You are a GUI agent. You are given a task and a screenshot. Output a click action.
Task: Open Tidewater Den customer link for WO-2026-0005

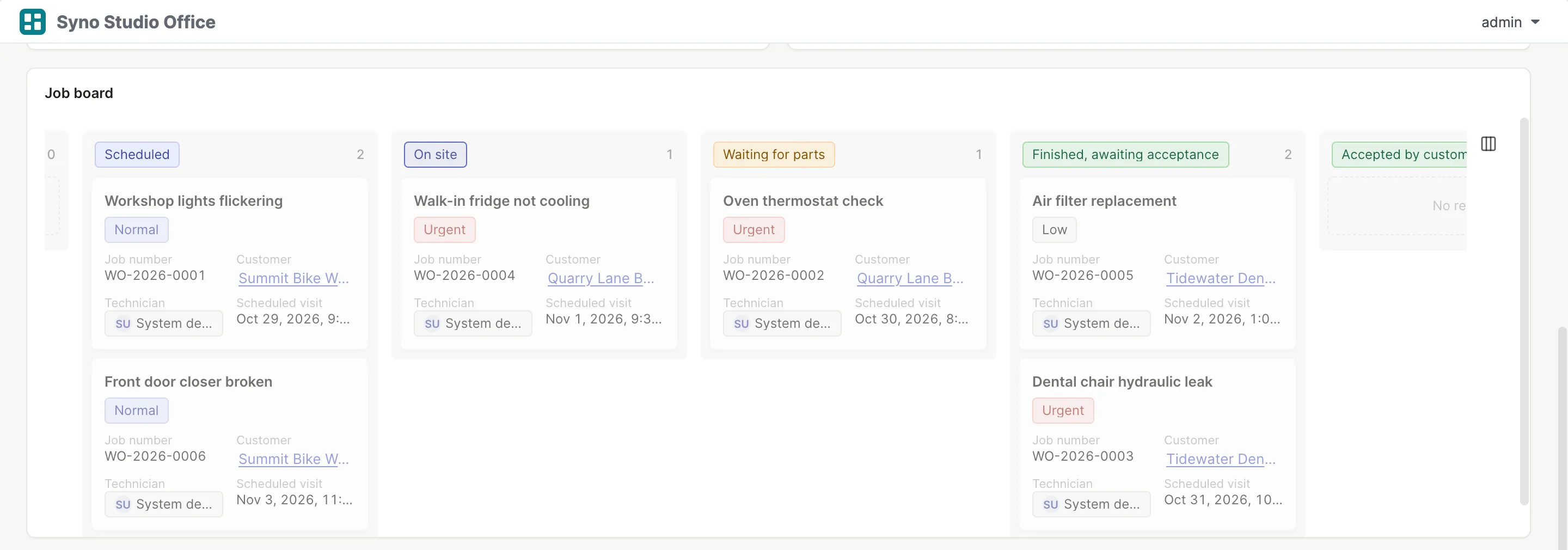[1221, 278]
